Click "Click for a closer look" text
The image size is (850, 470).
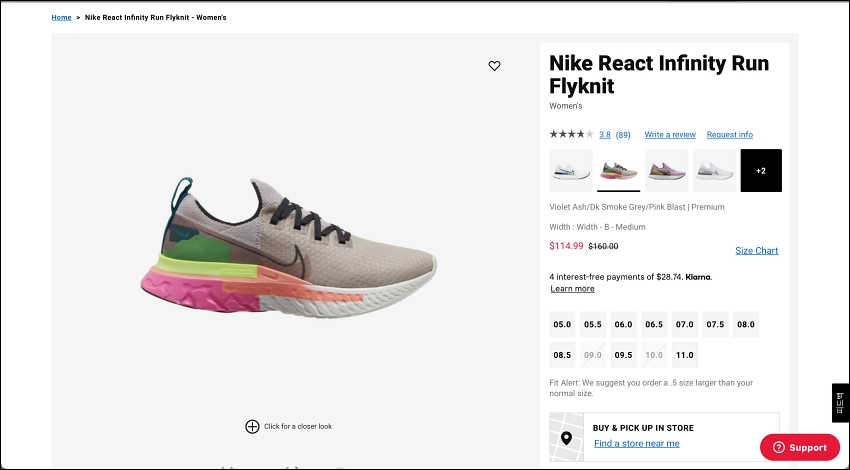[298, 427]
